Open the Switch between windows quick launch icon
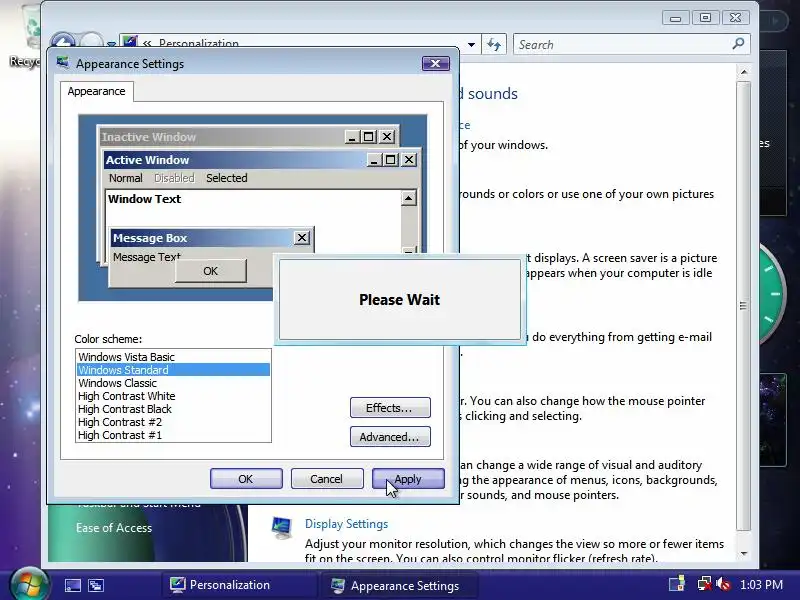 (95, 585)
